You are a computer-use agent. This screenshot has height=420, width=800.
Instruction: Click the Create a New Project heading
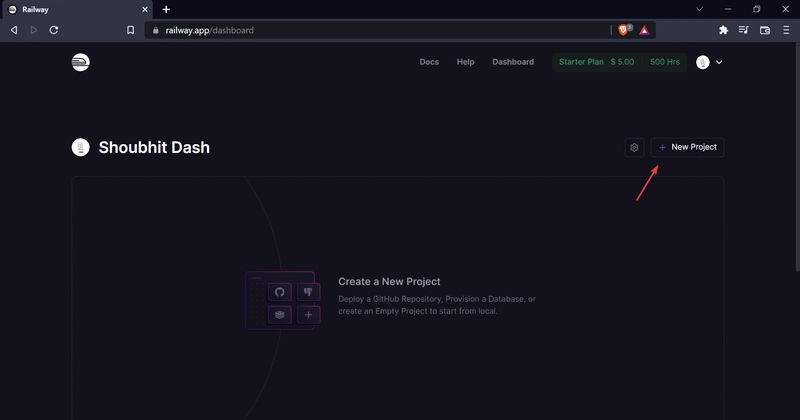click(389, 282)
